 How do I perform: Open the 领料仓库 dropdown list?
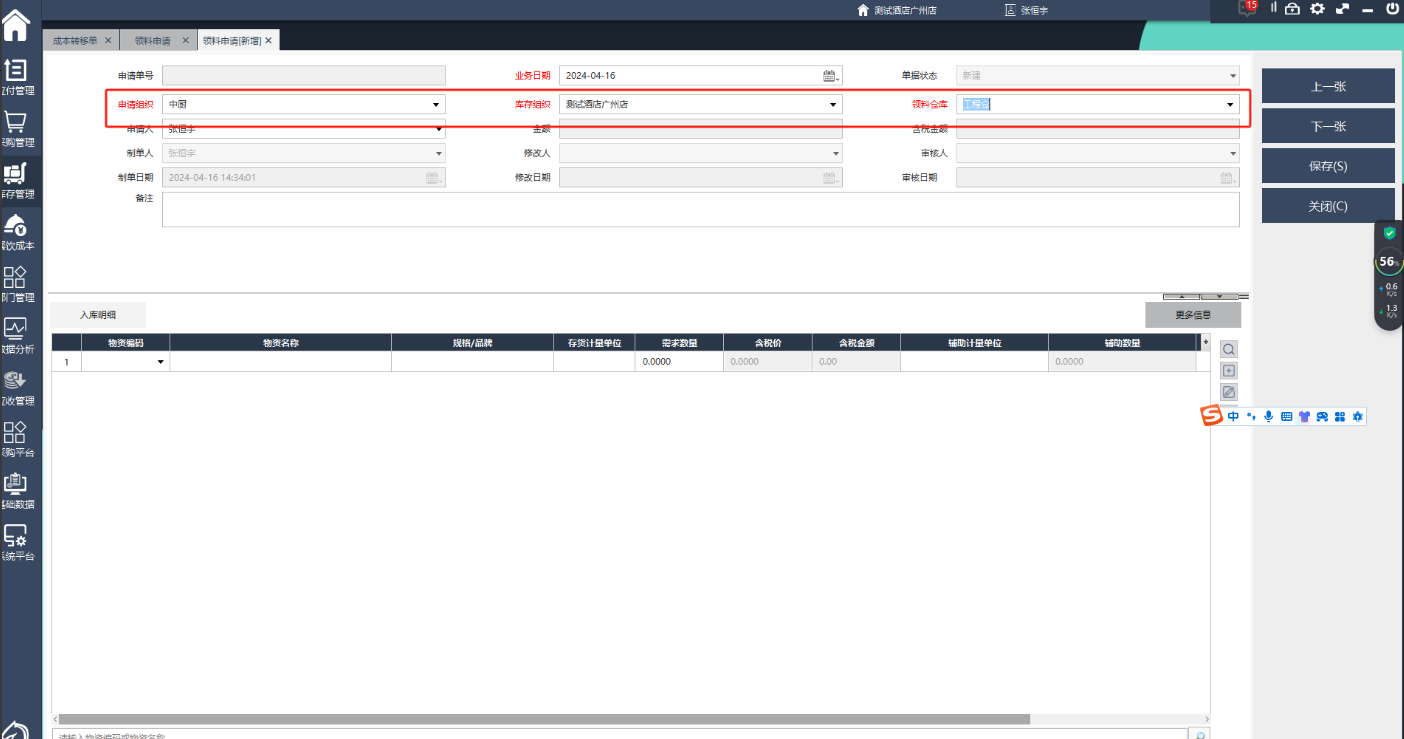1230,105
